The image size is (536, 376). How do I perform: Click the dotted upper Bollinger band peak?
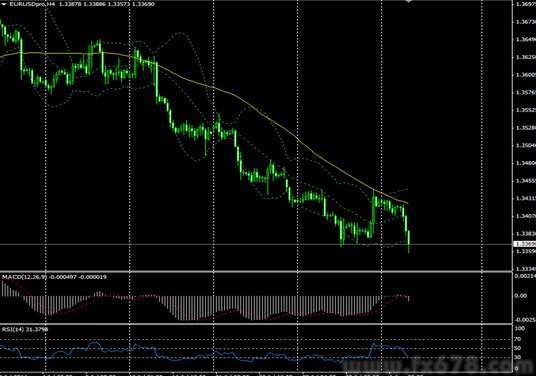(x=180, y=33)
